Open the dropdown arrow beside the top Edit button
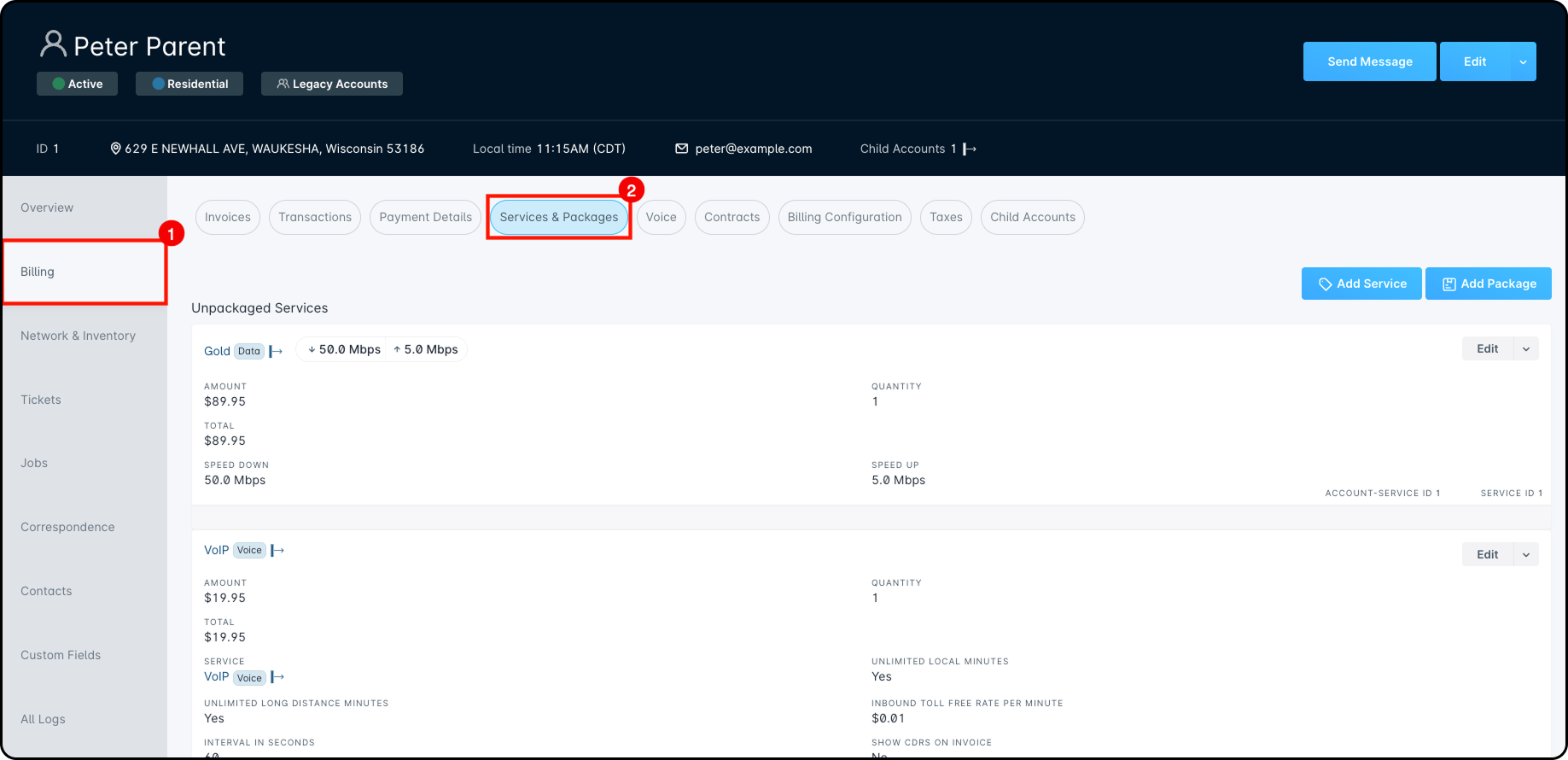 pos(1523,61)
